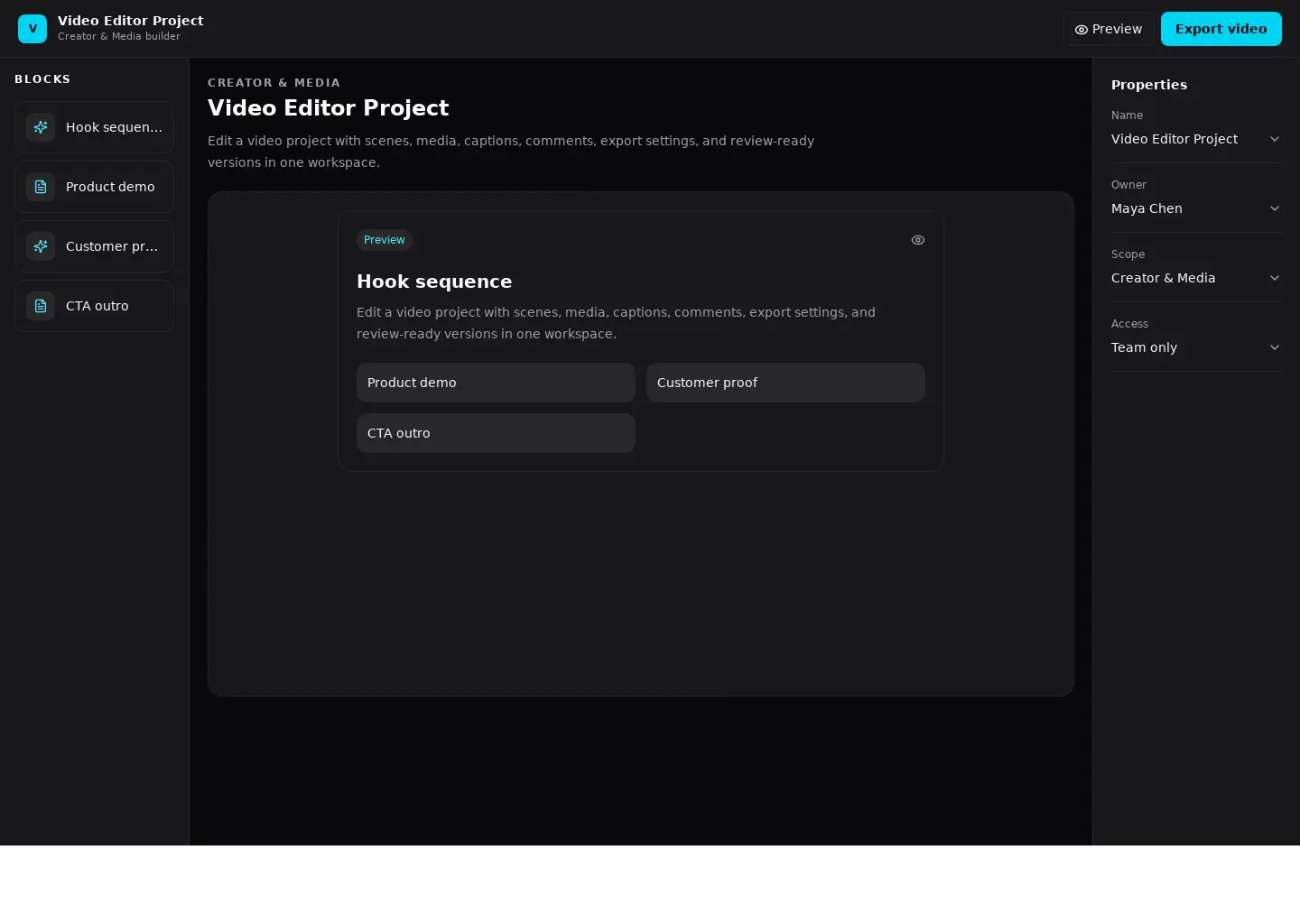
Task: Select the CTA outro chip in the card
Action: (x=496, y=433)
